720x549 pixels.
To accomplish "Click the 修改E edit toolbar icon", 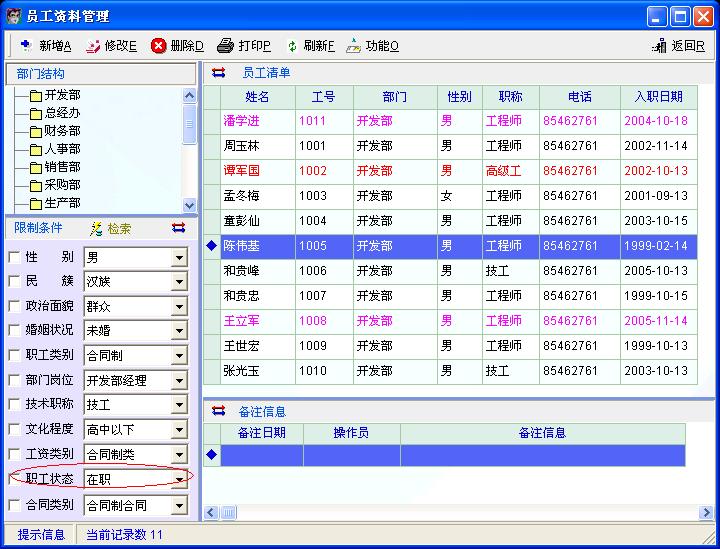I will pyautogui.click(x=93, y=45).
